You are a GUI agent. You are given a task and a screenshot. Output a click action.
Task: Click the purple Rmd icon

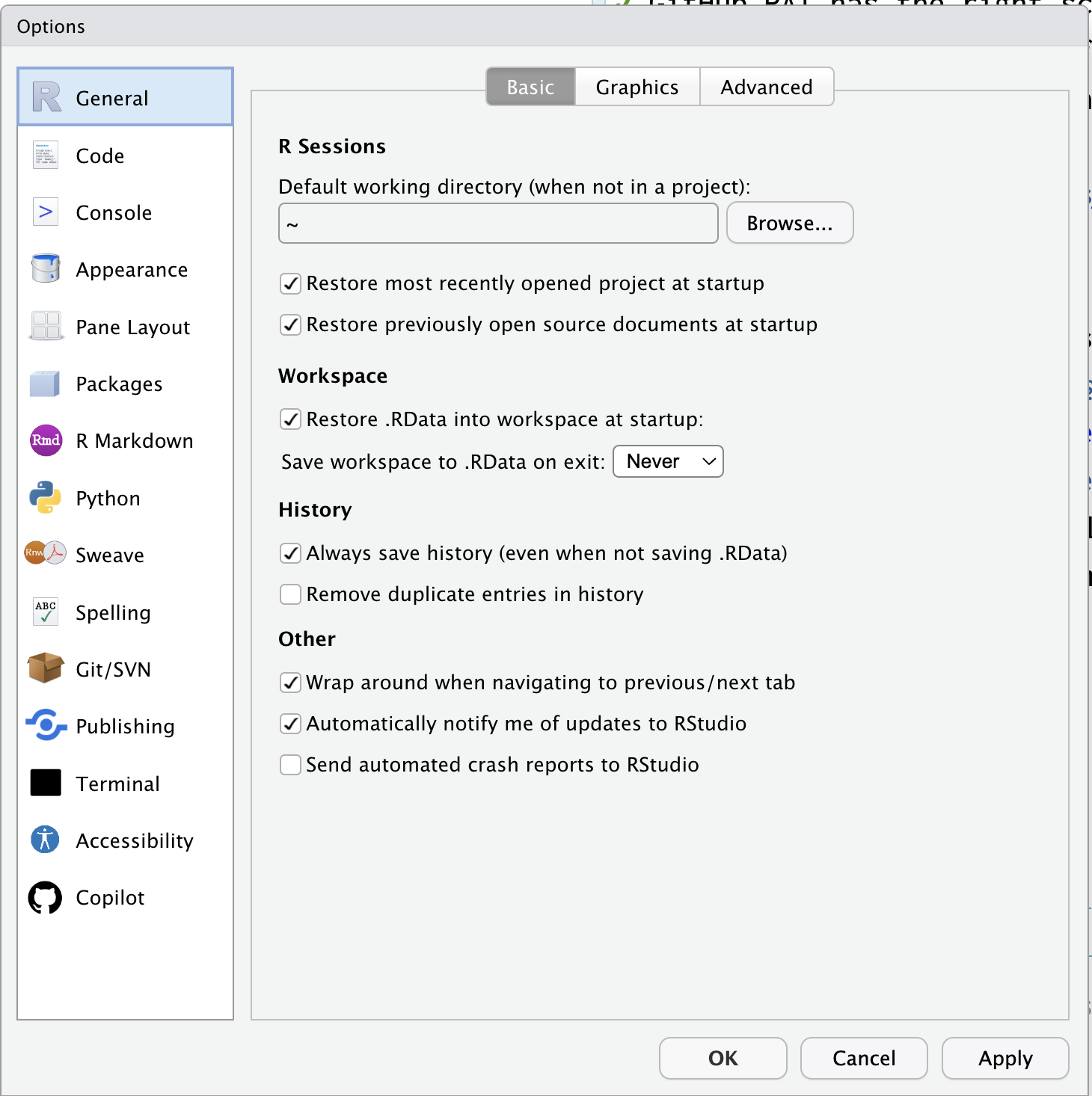click(x=46, y=440)
